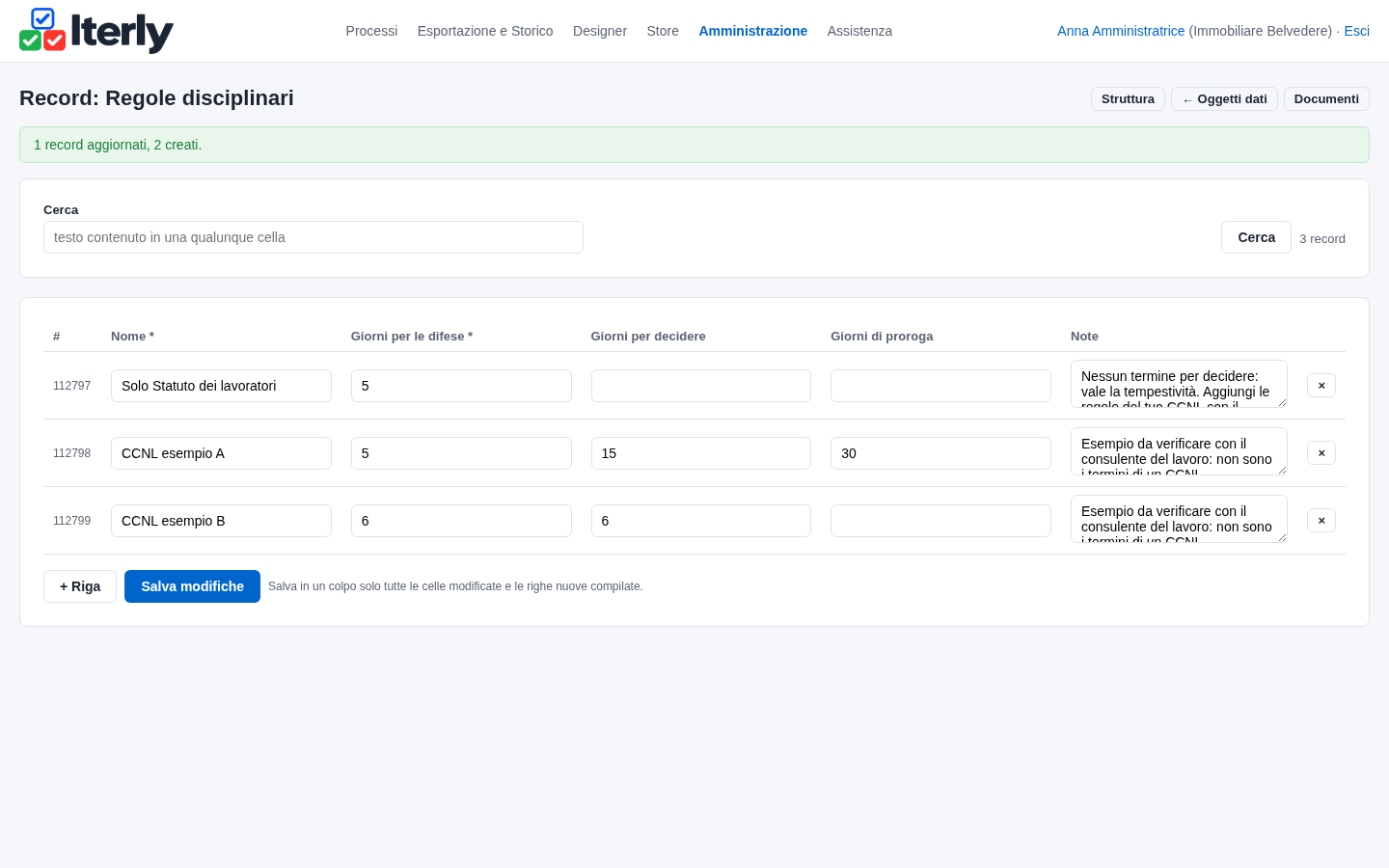The height and width of the screenshot is (868, 1389).
Task: Go back to Oggetti dati
Action: tap(1224, 99)
